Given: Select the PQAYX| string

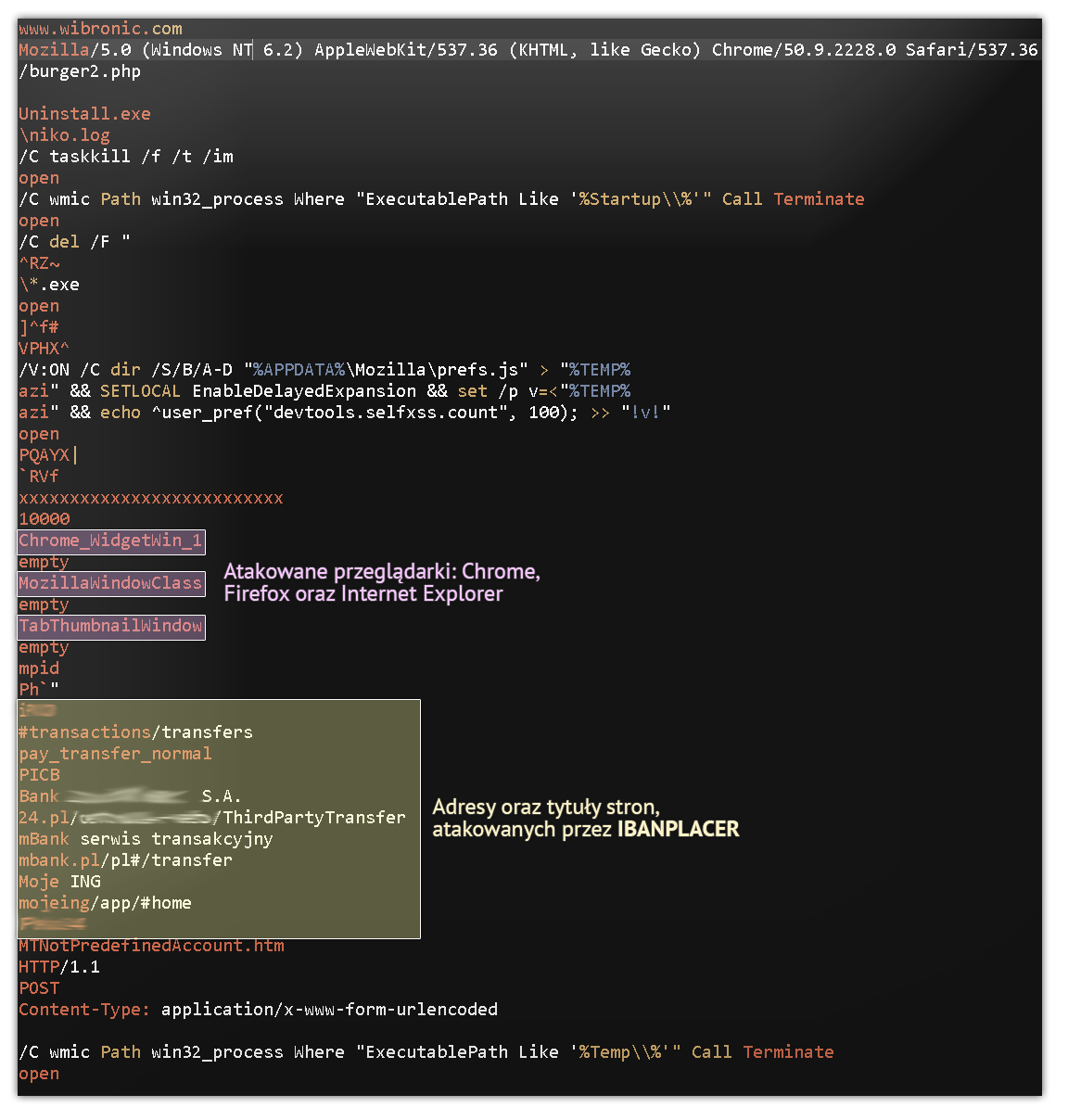Looking at the screenshot, I should coord(48,455).
